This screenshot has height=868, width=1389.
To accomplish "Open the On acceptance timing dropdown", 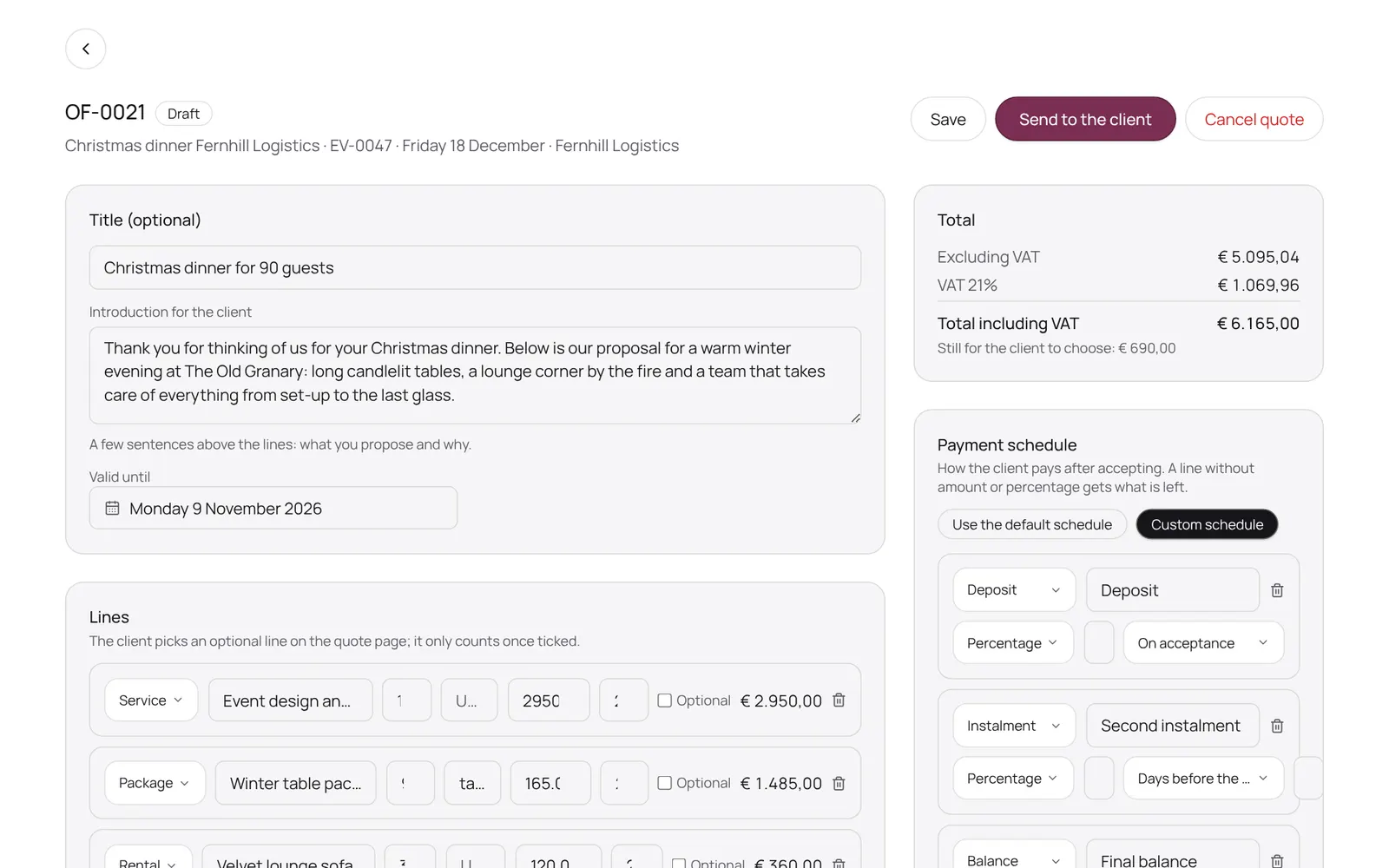I will click(1203, 643).
